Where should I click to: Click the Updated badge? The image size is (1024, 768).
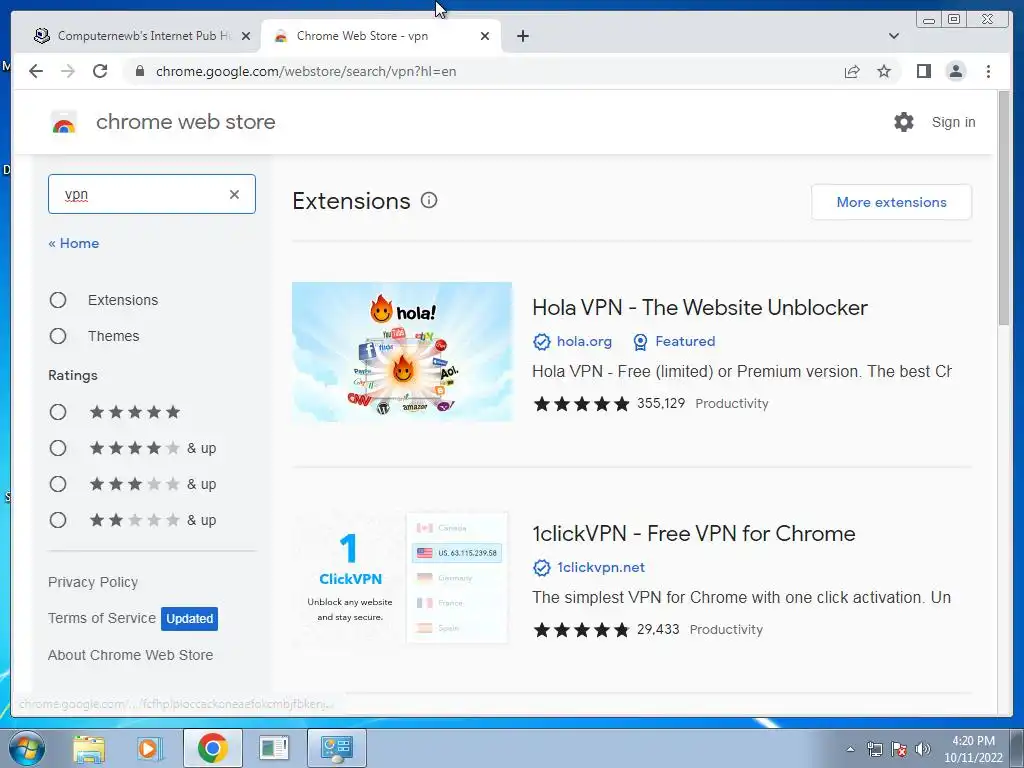point(189,618)
